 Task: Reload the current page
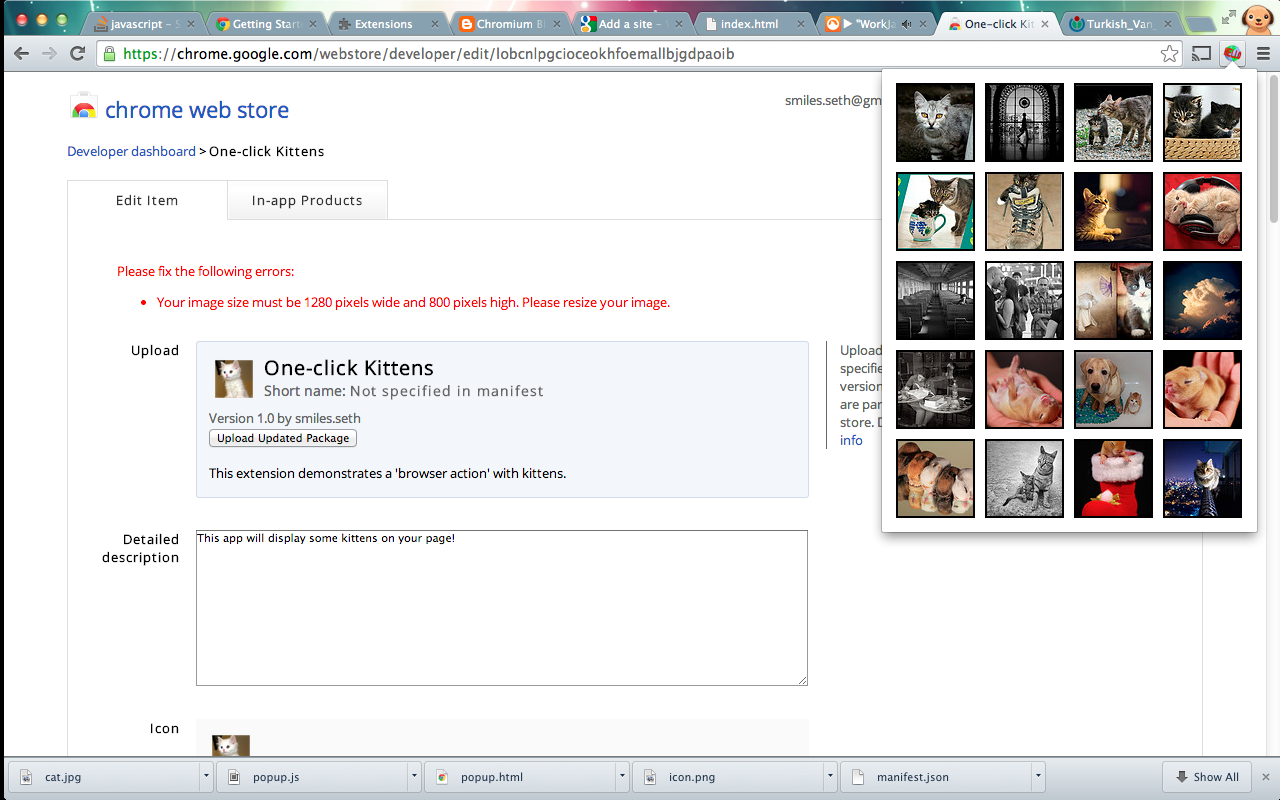(x=76, y=54)
